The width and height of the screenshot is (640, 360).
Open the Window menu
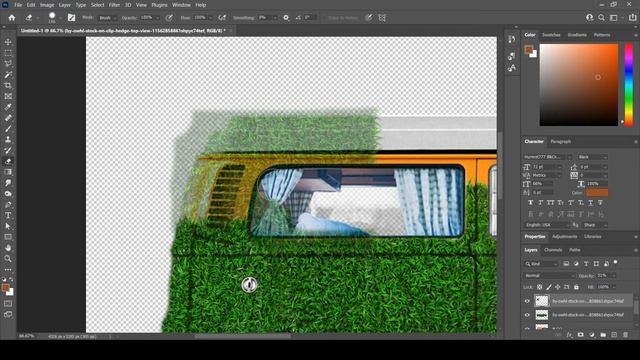(x=181, y=5)
